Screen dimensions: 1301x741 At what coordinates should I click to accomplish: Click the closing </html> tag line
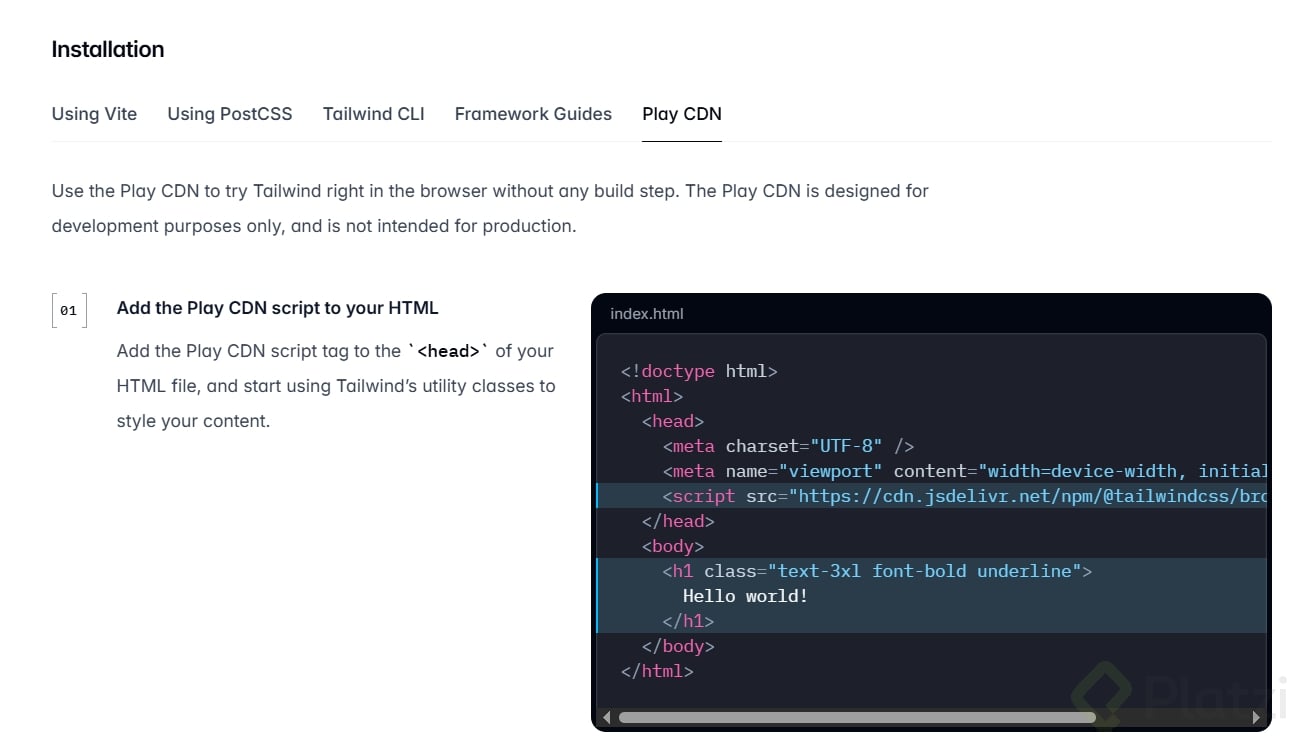click(657, 671)
